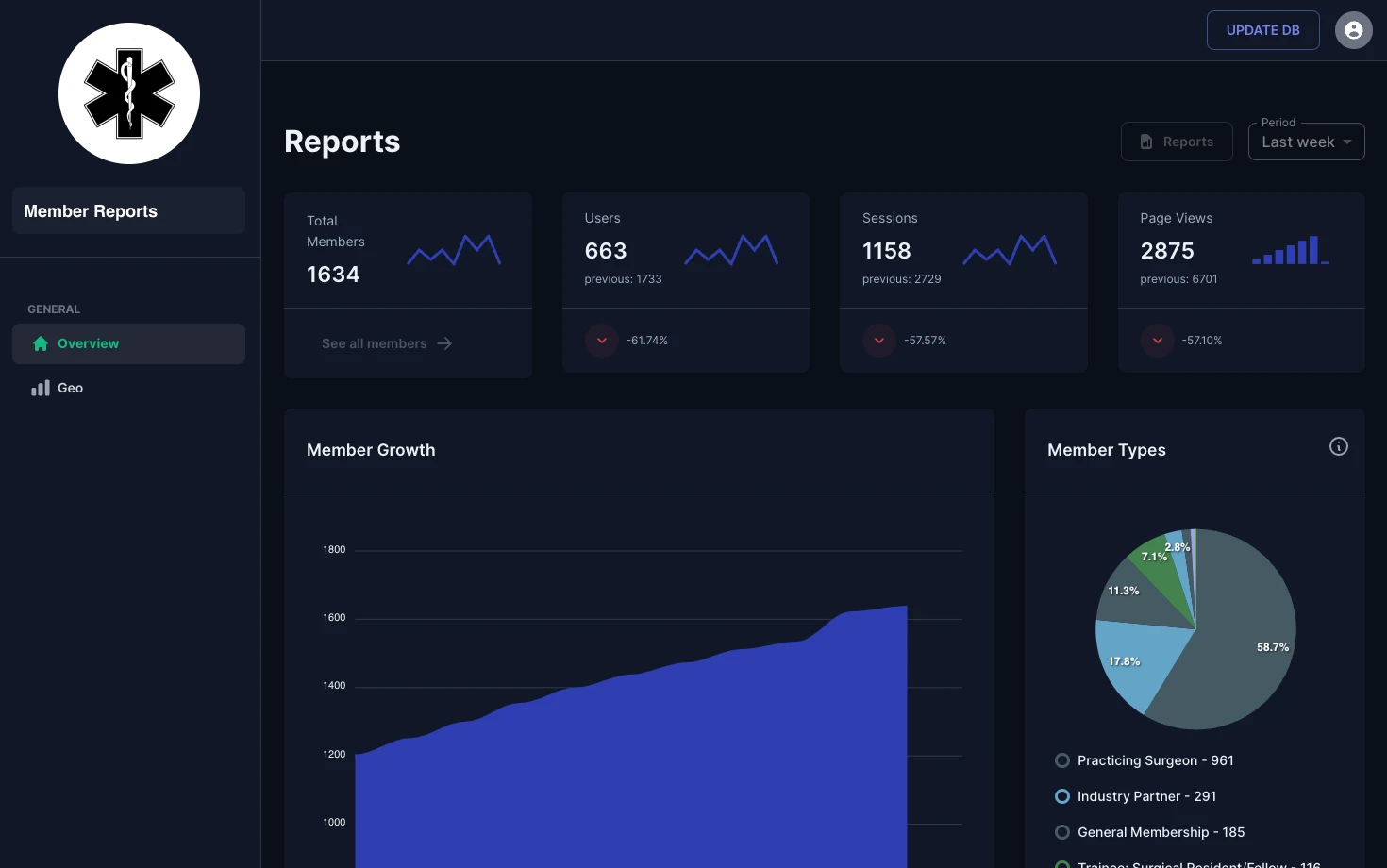Click the UPDATE DB button
The height and width of the screenshot is (868, 1387).
[1262, 29]
